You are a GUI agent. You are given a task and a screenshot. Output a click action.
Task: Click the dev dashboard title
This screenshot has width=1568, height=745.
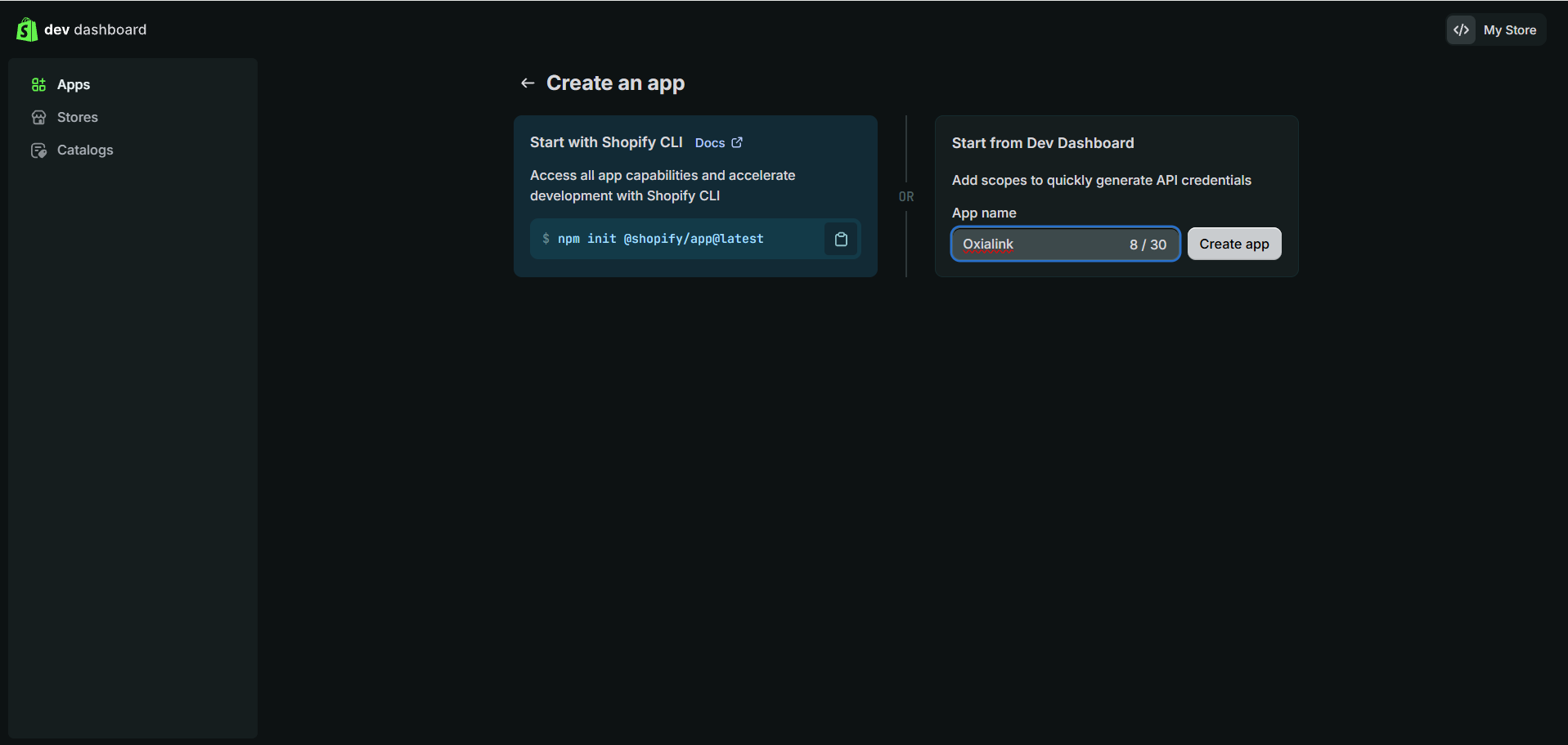coord(96,29)
